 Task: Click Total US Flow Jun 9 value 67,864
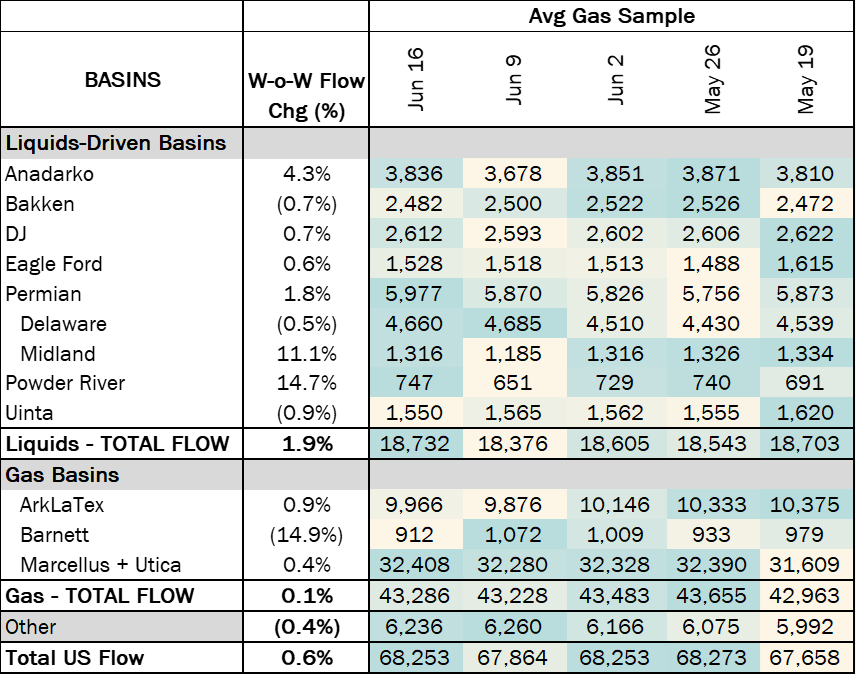pos(513,658)
